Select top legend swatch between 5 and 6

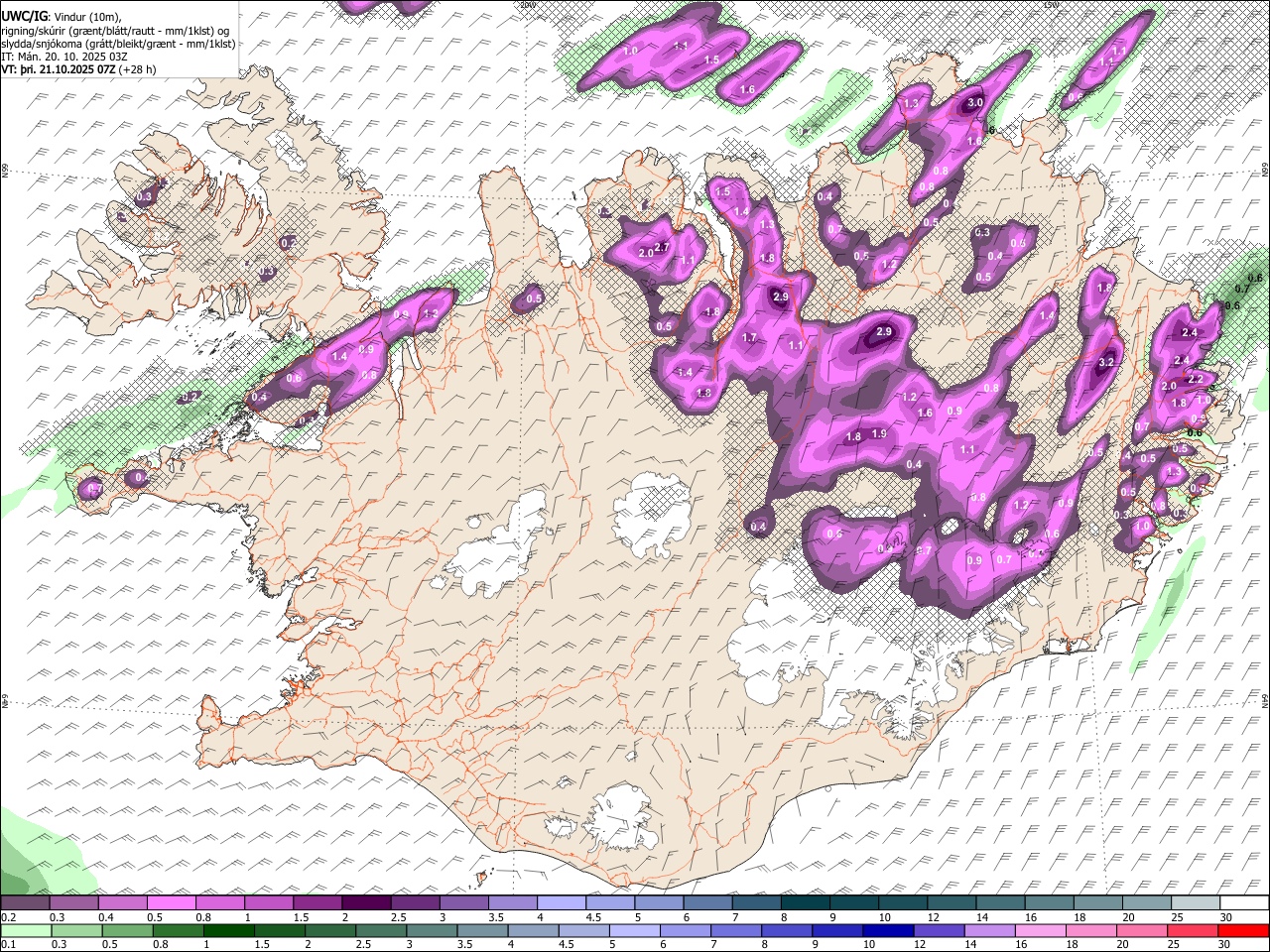tap(657, 903)
